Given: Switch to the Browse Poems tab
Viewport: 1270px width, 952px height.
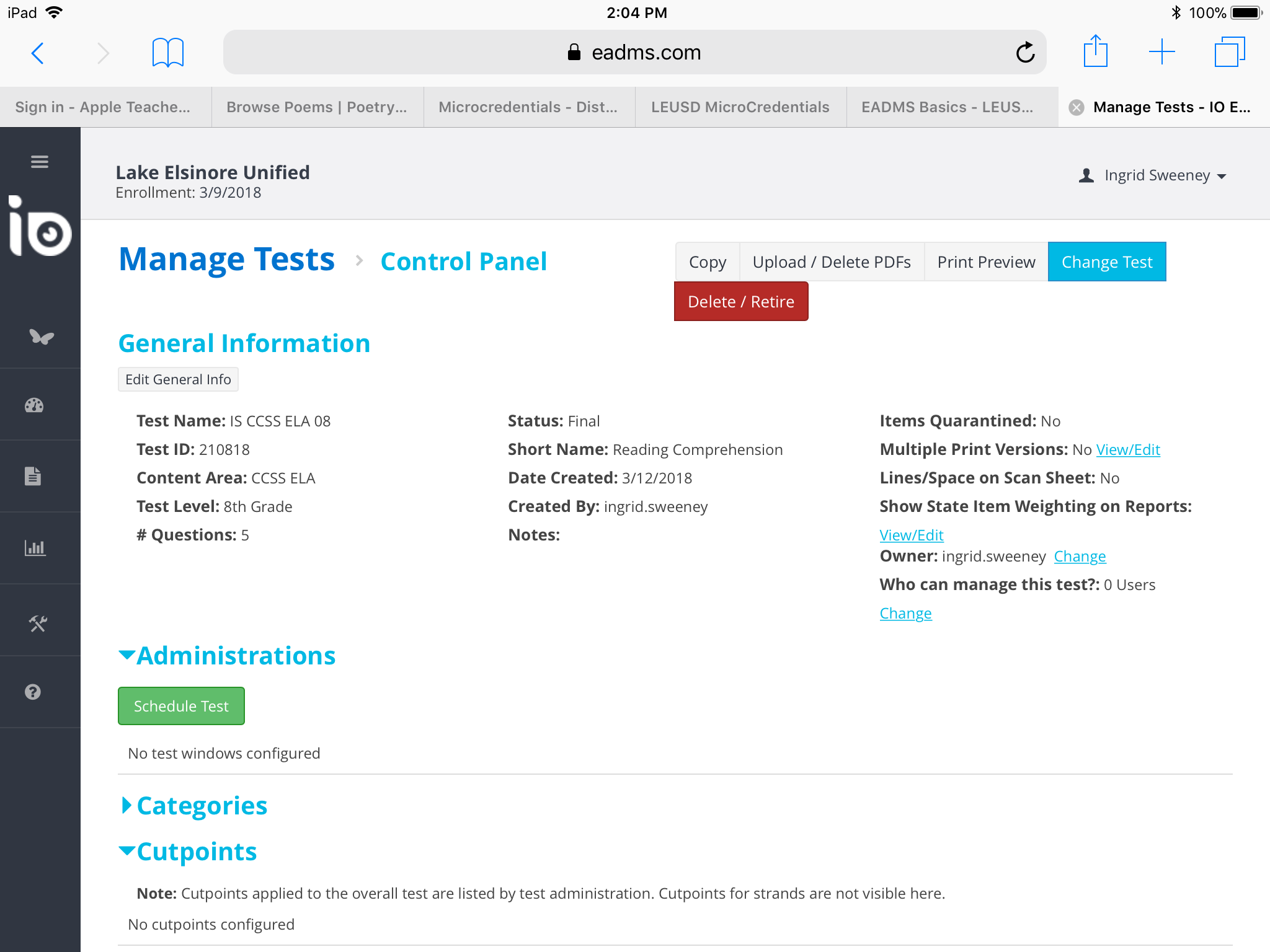Looking at the screenshot, I should [317, 107].
